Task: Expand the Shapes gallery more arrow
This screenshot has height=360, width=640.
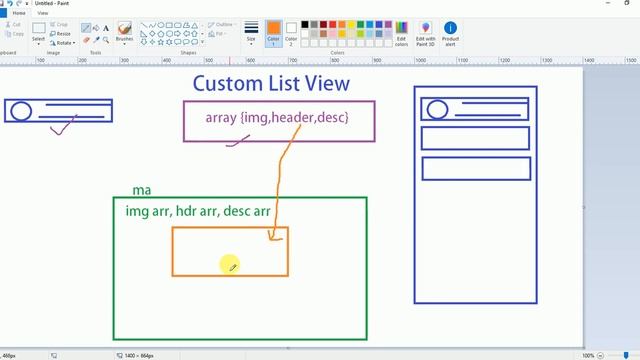Action: click(x=203, y=42)
